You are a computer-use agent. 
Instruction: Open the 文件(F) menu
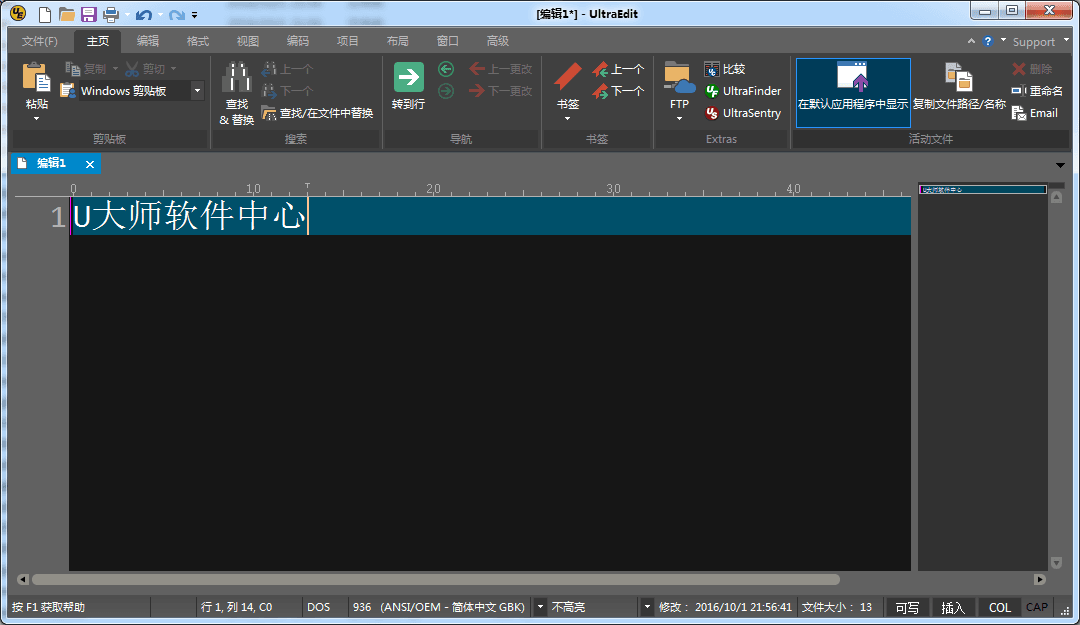[40, 41]
